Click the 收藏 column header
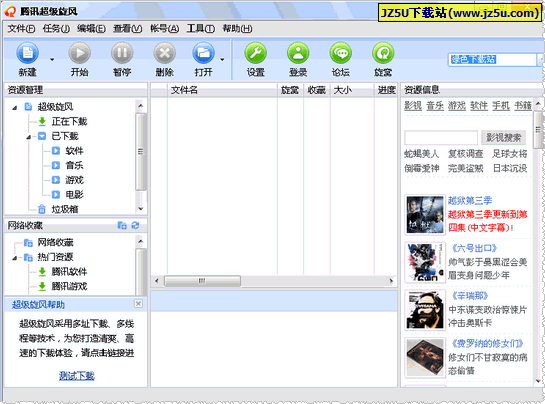The width and height of the screenshot is (545, 404). 317,90
